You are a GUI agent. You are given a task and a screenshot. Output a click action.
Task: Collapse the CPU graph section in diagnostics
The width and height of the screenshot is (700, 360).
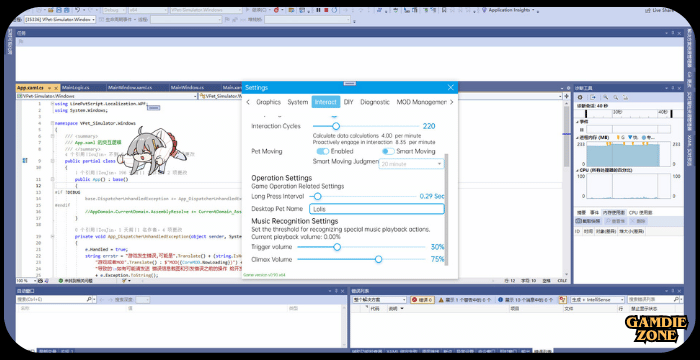578,171
